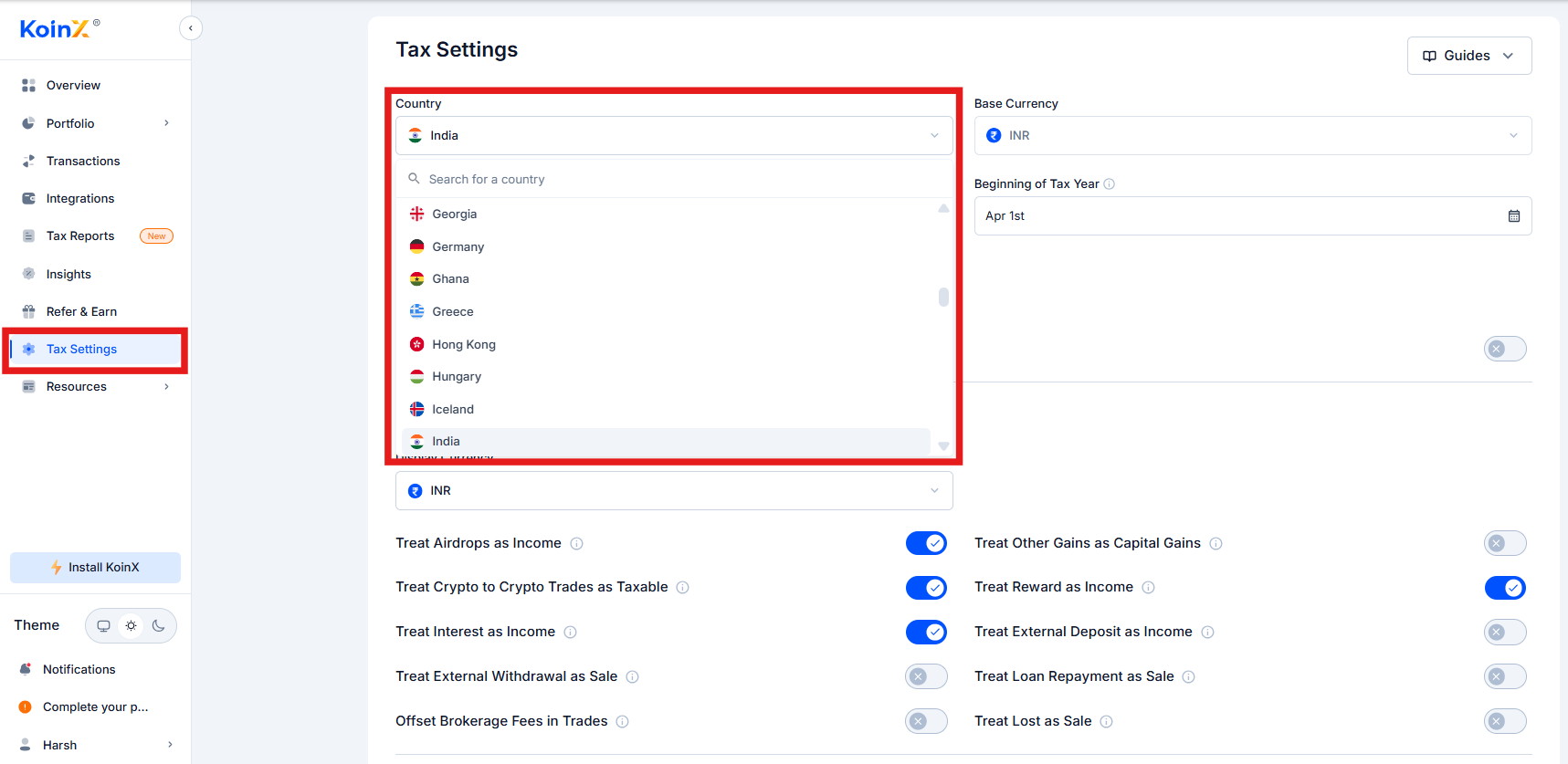
Task: Click the Search for a country field
Action: pyautogui.click(x=674, y=179)
